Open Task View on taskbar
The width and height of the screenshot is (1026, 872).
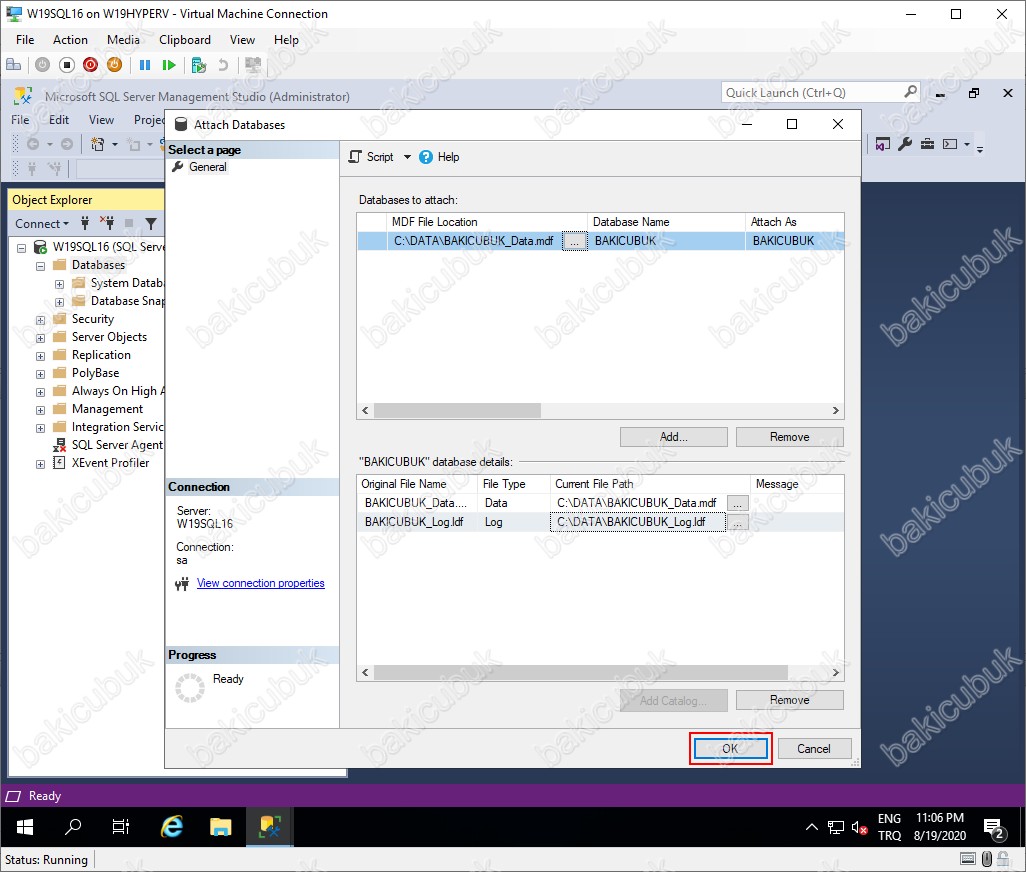coord(121,828)
